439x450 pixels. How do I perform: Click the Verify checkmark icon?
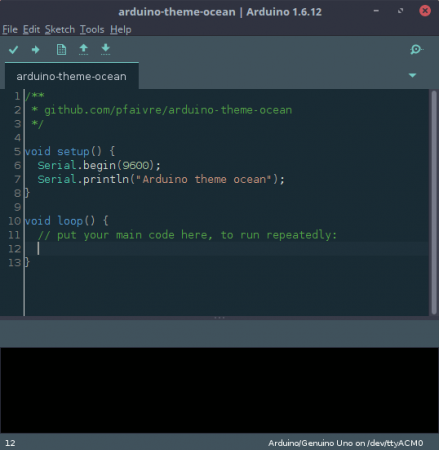14,50
